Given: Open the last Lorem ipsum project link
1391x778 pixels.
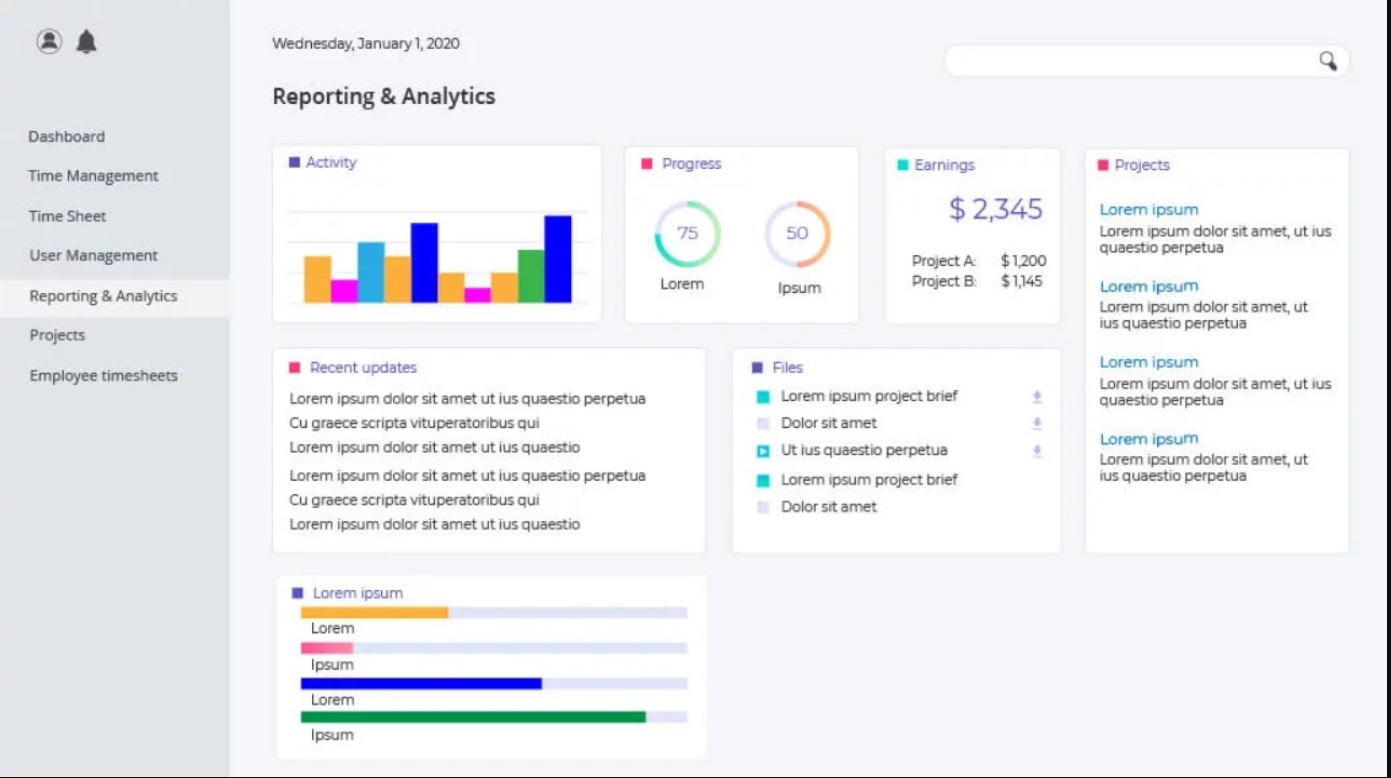Looking at the screenshot, I should [x=1147, y=438].
